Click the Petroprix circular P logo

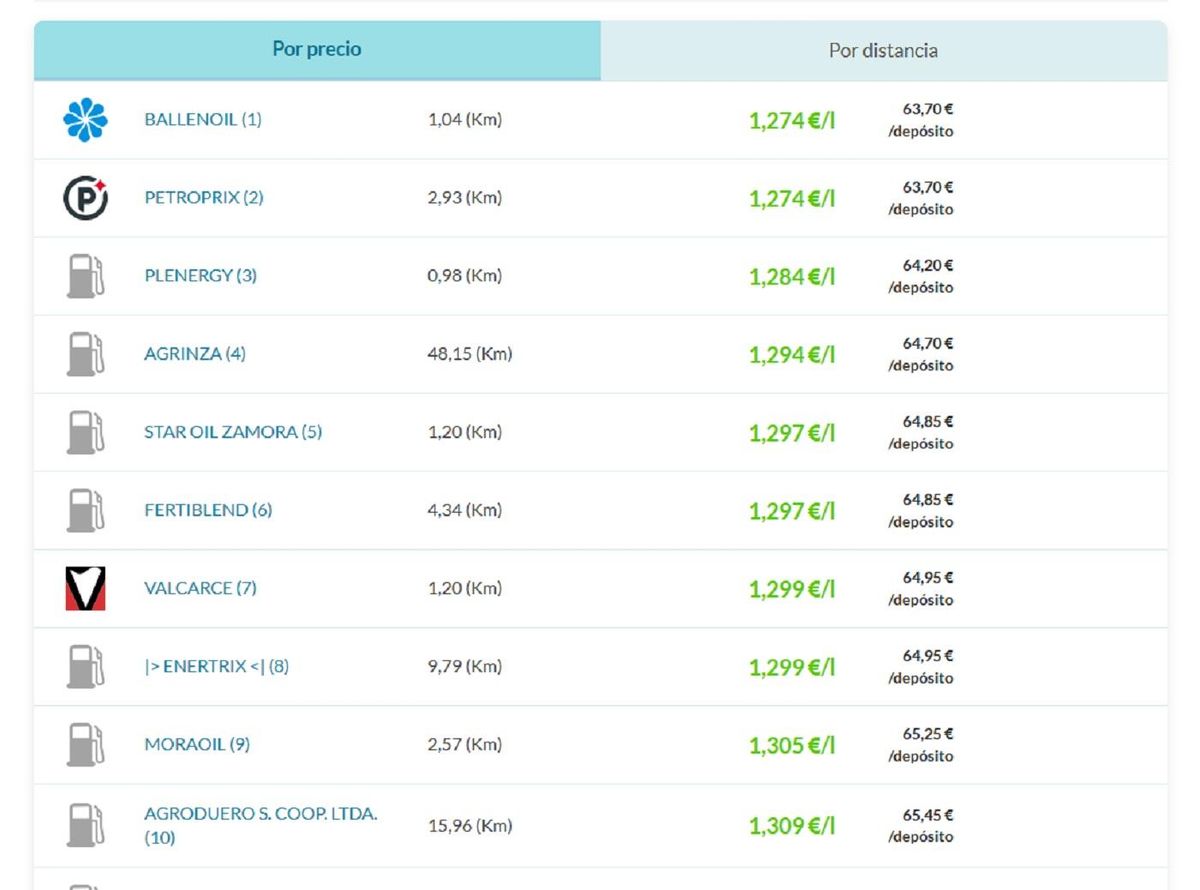pos(85,198)
